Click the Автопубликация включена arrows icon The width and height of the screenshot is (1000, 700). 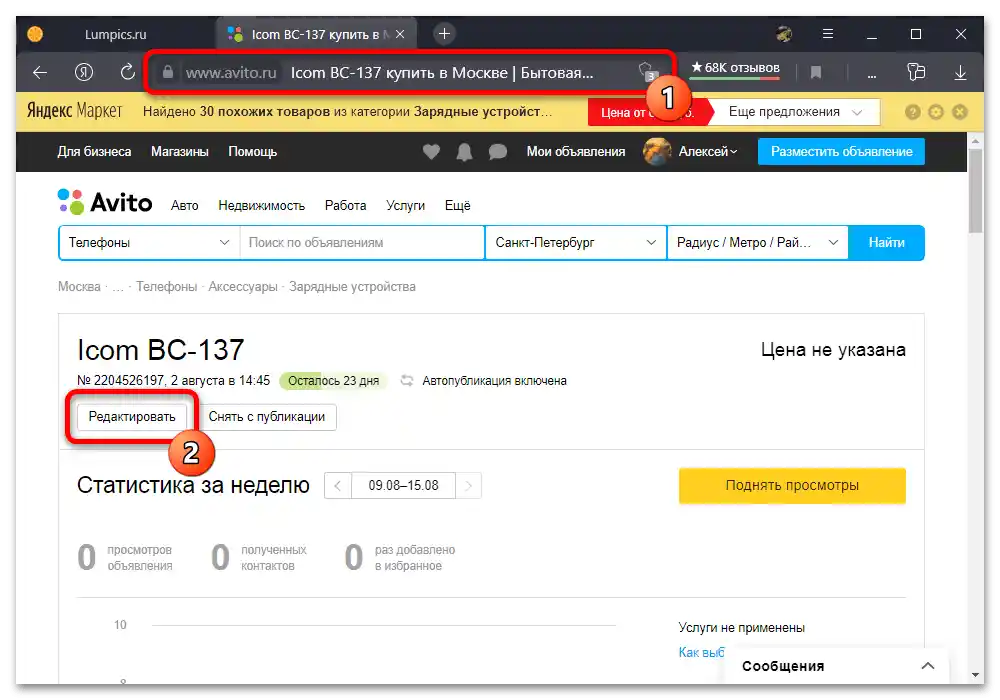[406, 381]
